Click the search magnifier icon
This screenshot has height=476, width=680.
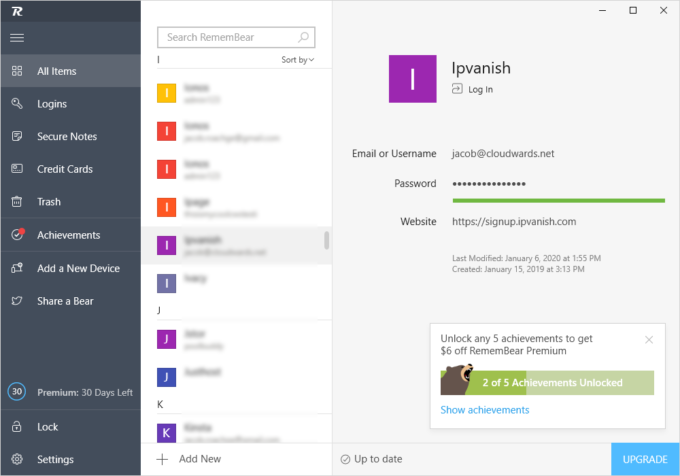point(304,37)
